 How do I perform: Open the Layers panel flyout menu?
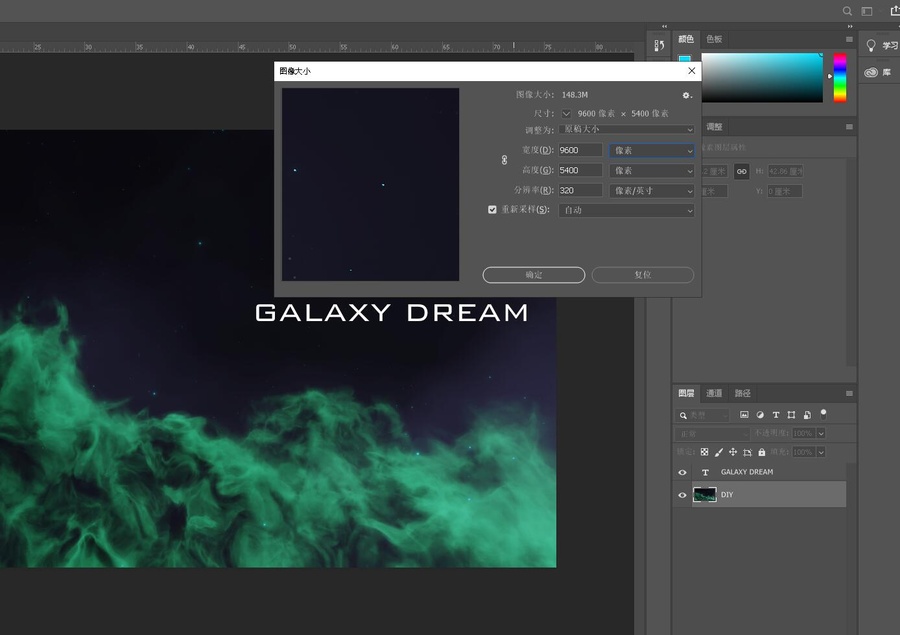(849, 393)
